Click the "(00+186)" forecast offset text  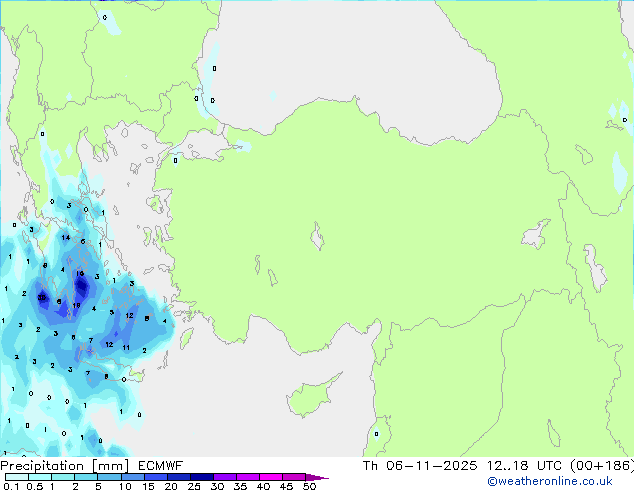(602, 466)
